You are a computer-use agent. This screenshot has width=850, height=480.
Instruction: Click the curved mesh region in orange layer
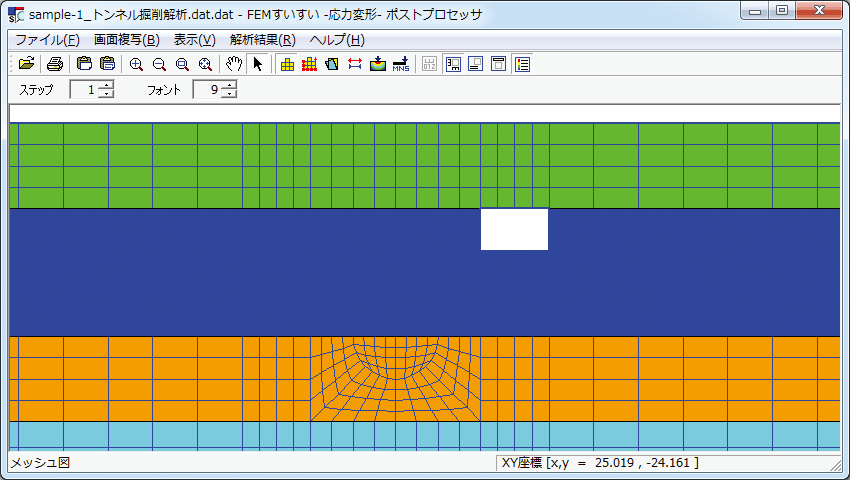(x=396, y=379)
